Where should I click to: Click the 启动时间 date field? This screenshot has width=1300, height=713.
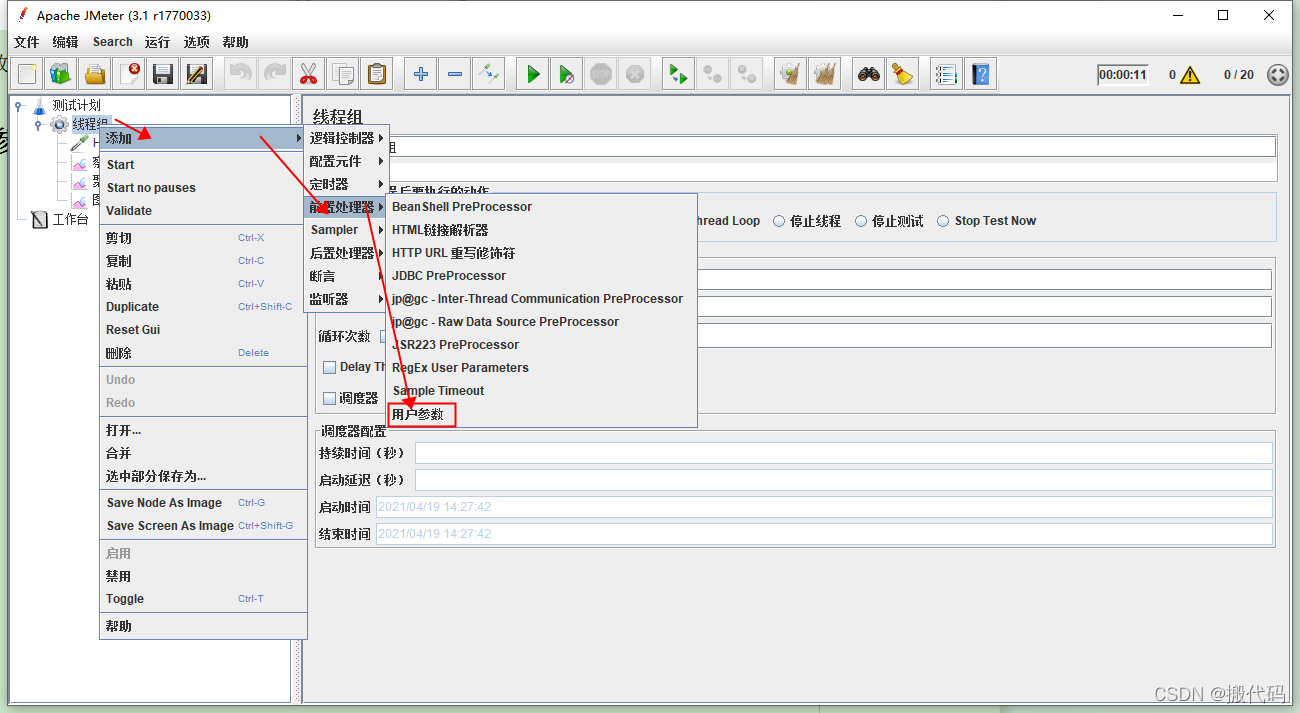pyautogui.click(x=824, y=507)
